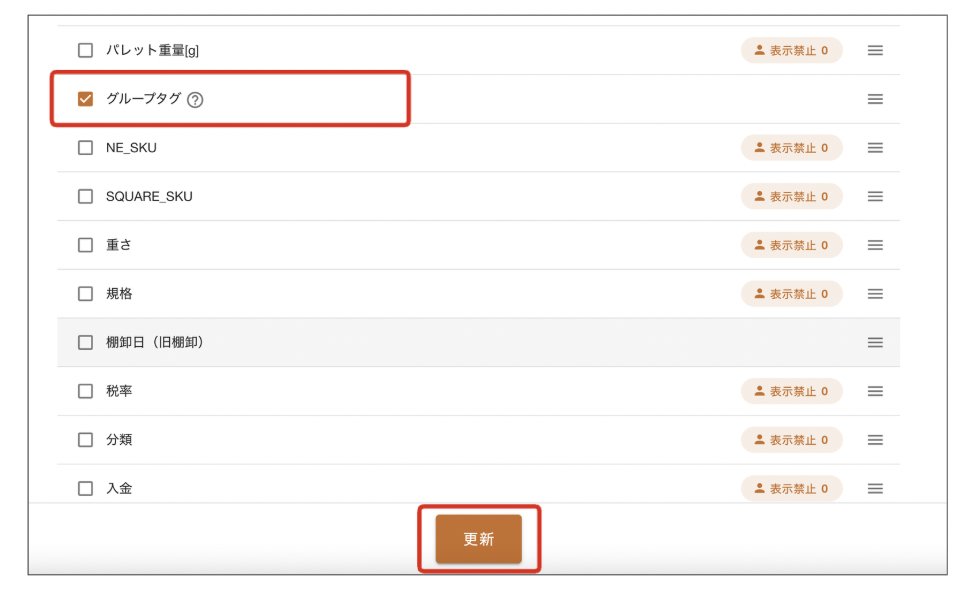
Task: Select the 入金 checkbox
Action: point(86,489)
